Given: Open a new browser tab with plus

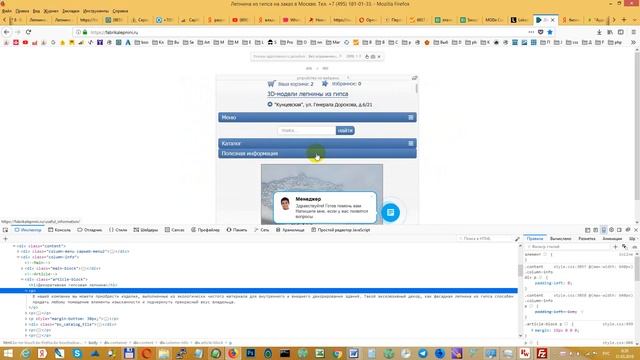Looking at the screenshot, I should click(x=624, y=20).
